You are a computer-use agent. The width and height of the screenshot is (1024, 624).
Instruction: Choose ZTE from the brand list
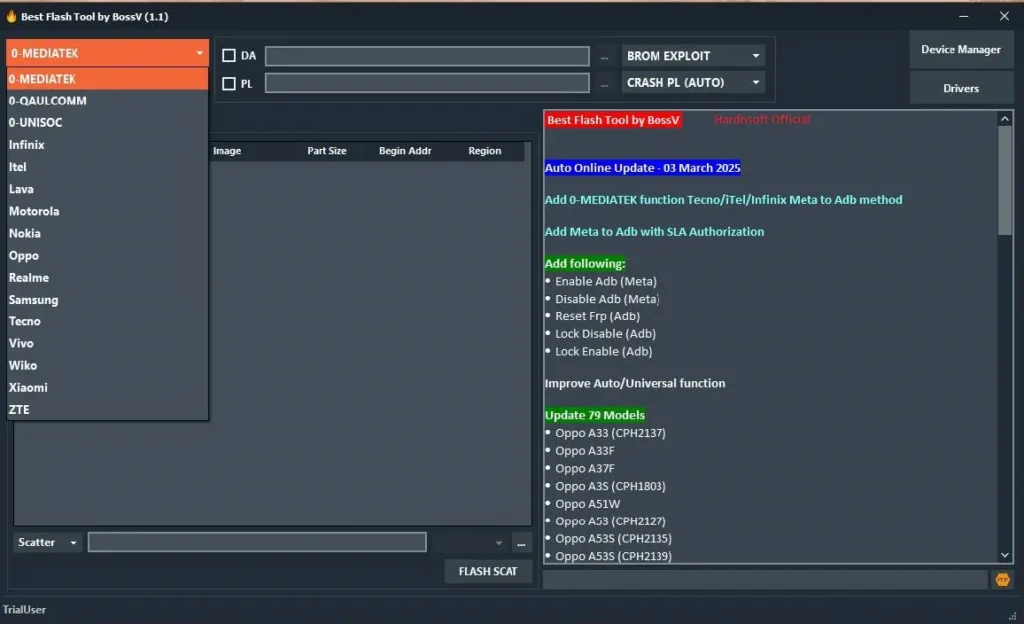[x=107, y=409]
